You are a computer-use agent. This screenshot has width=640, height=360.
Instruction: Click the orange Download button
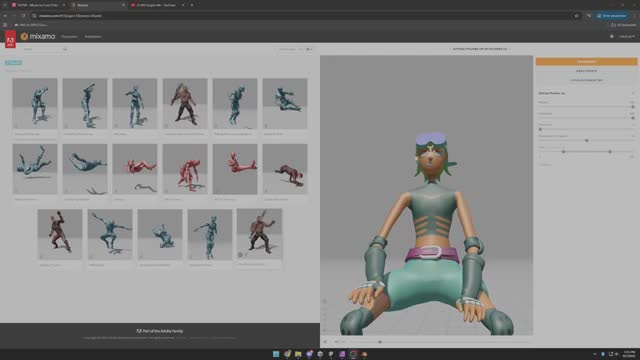[x=587, y=62]
